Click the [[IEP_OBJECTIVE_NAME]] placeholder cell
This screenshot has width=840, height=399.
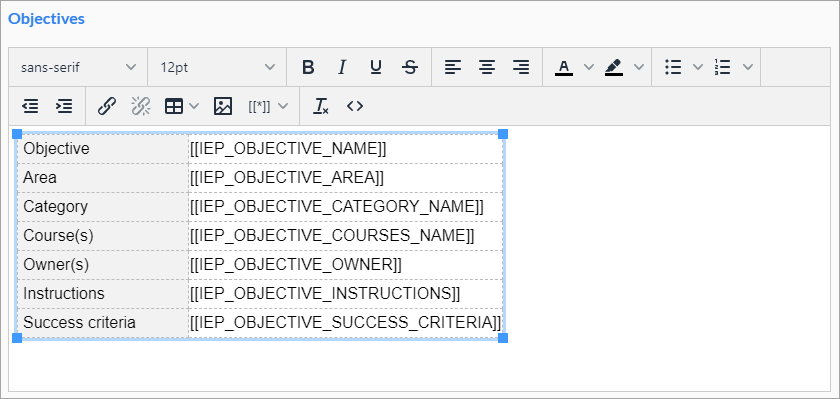(x=346, y=149)
